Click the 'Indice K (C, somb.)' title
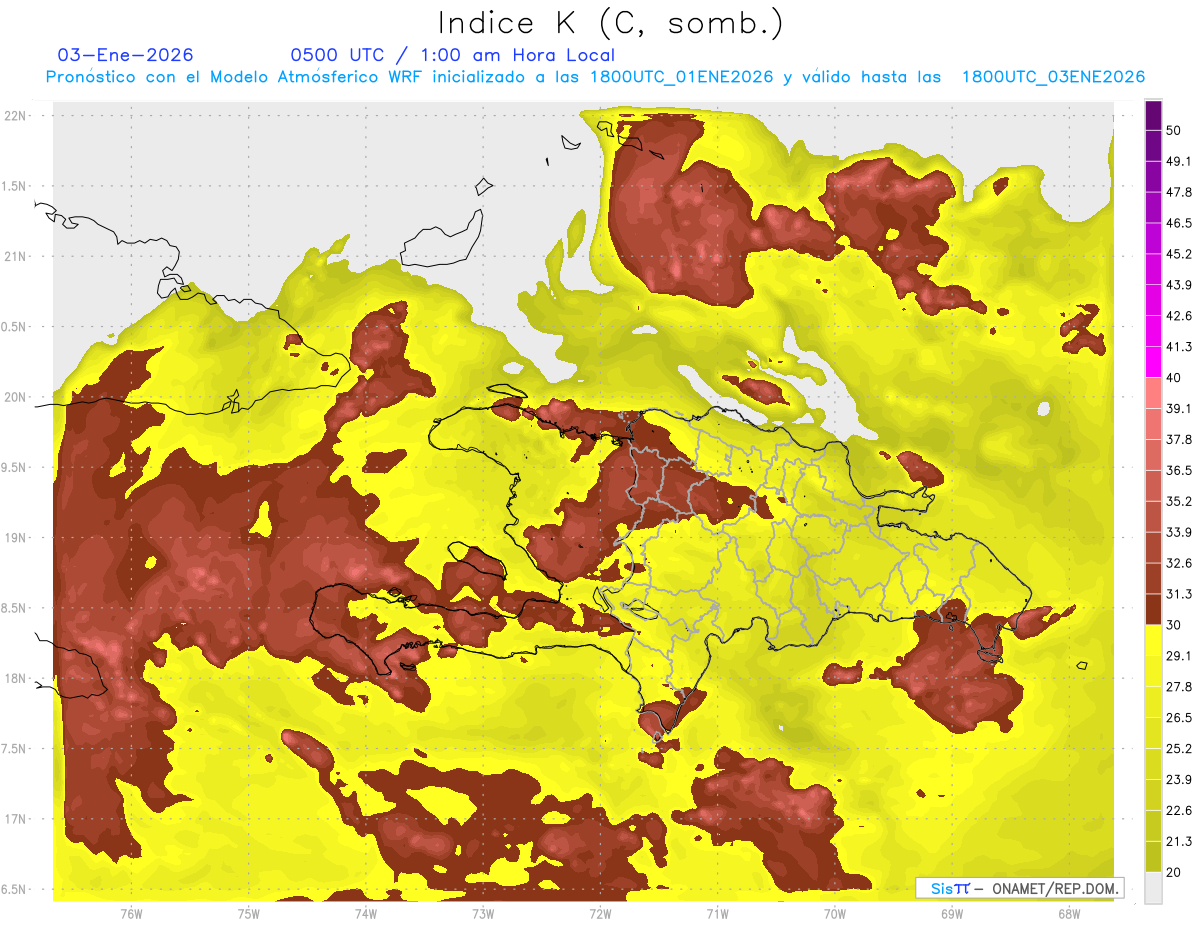The height and width of the screenshot is (927, 1200). pyautogui.click(x=610, y=23)
